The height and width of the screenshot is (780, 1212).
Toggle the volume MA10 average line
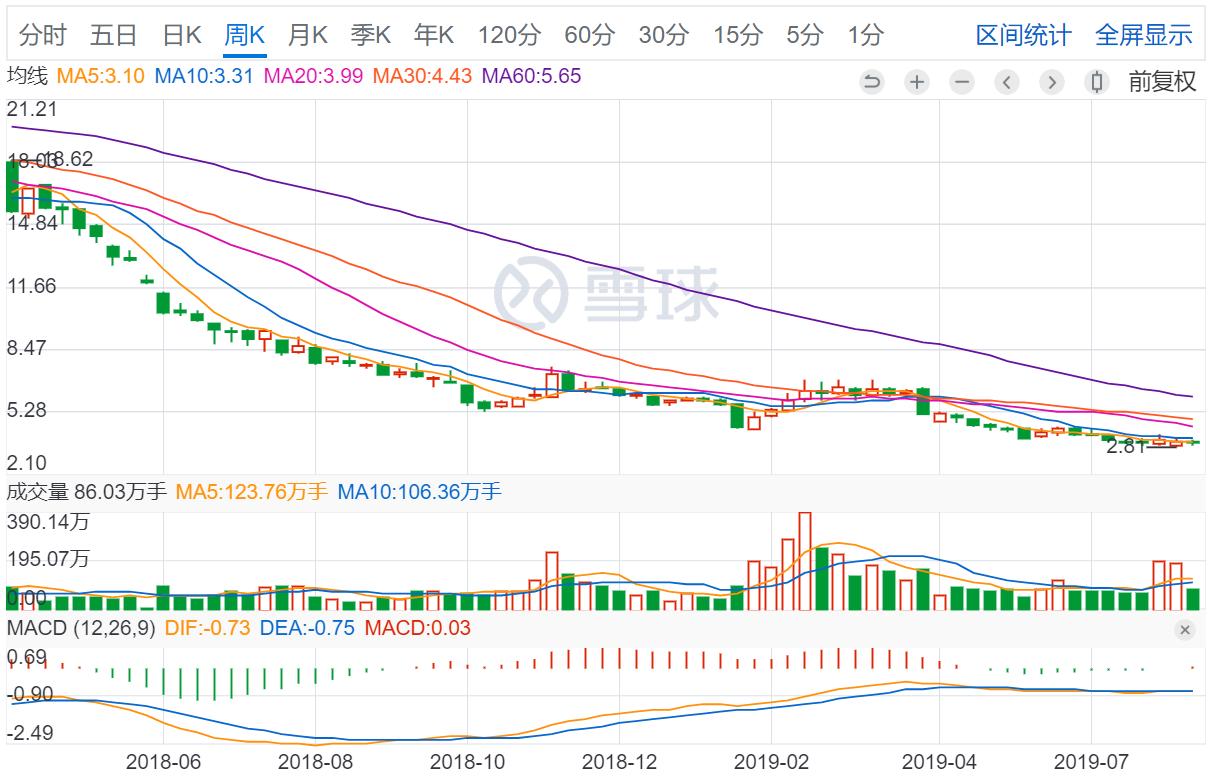[420, 492]
